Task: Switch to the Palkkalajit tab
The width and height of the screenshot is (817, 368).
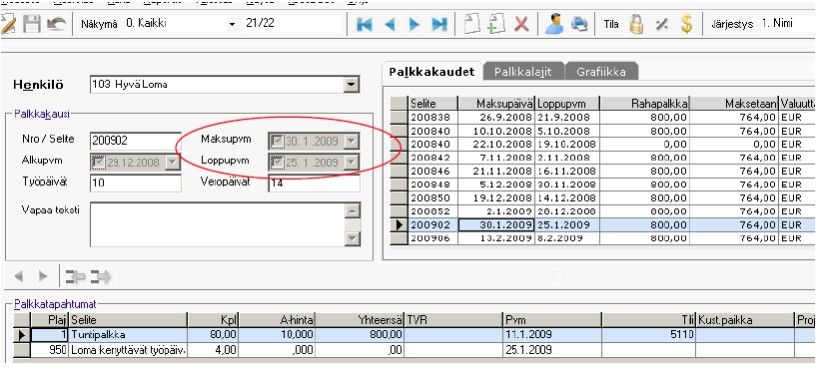Action: [523, 72]
